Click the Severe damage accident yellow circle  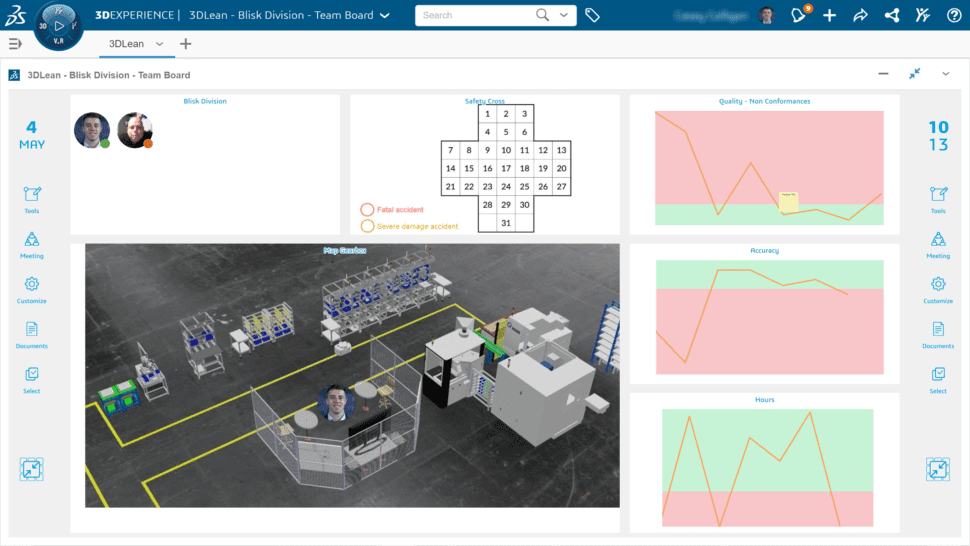(x=367, y=226)
